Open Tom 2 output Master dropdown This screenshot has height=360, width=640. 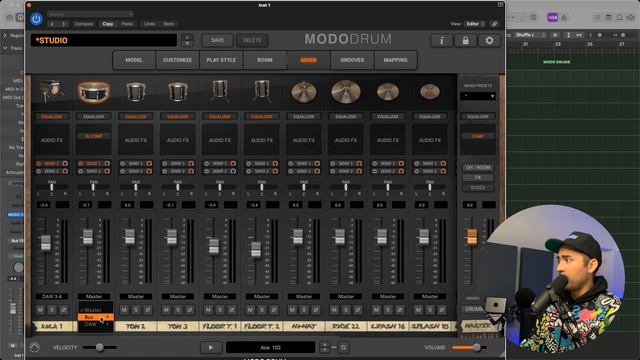[136, 296]
